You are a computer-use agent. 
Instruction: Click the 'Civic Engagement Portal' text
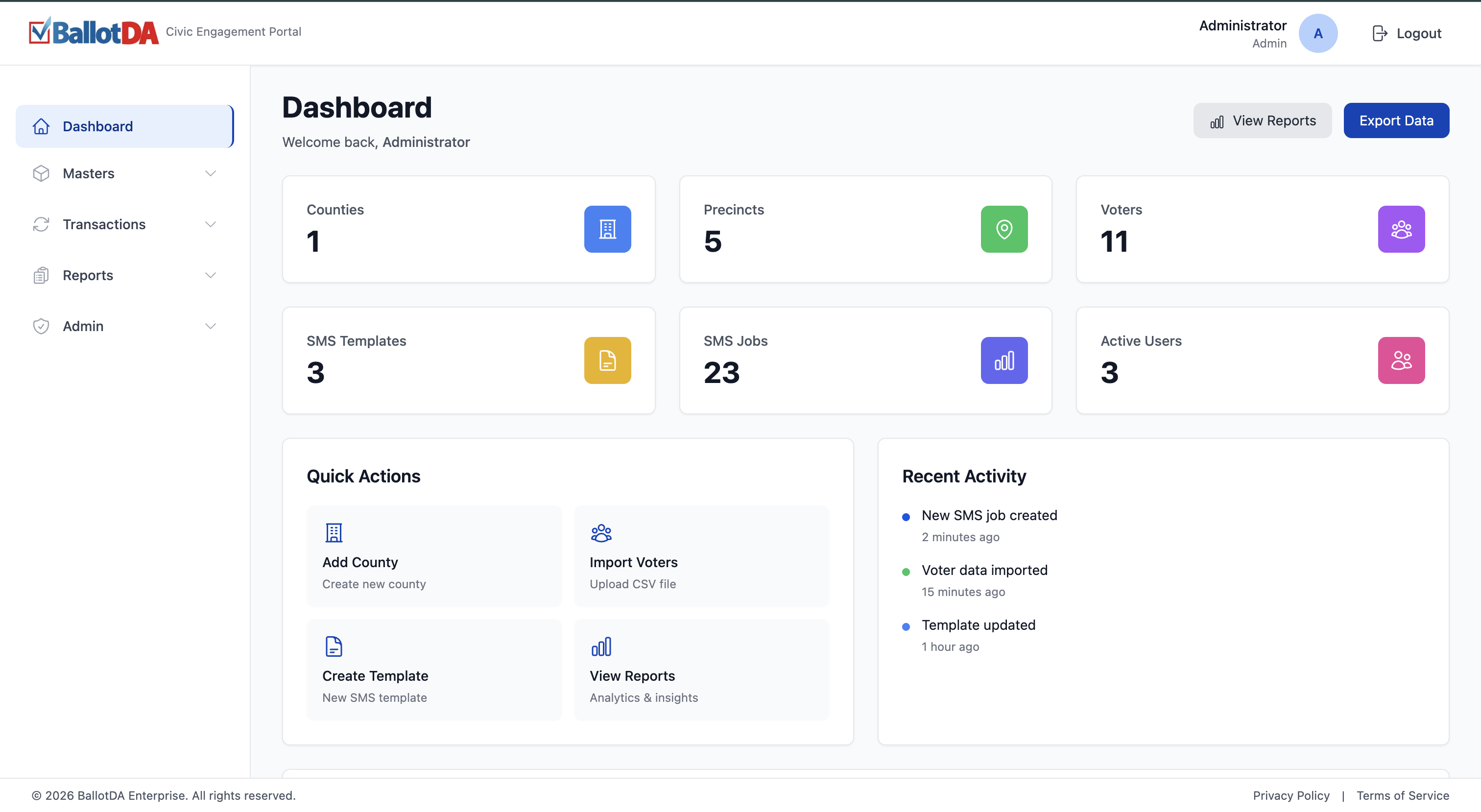[234, 32]
